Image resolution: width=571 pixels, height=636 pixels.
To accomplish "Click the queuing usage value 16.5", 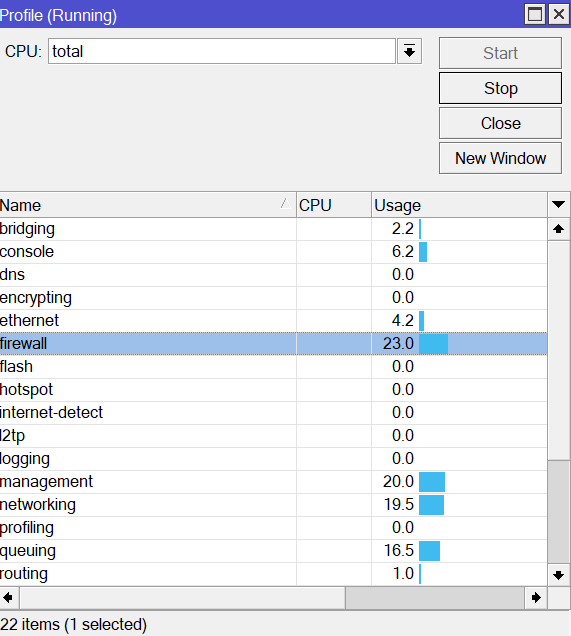I will pyautogui.click(x=399, y=550).
